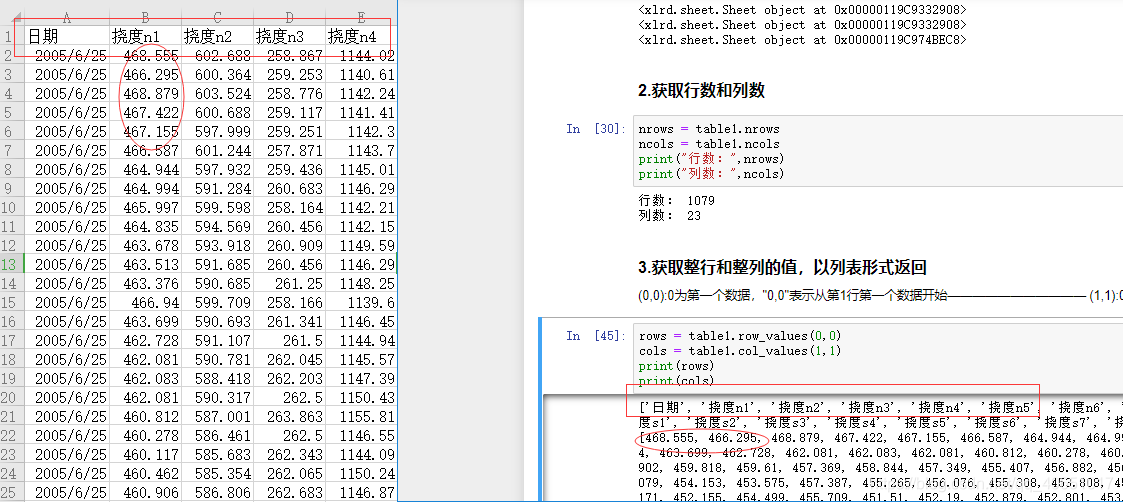Click the In [30] prompt in notebook

[596, 129]
